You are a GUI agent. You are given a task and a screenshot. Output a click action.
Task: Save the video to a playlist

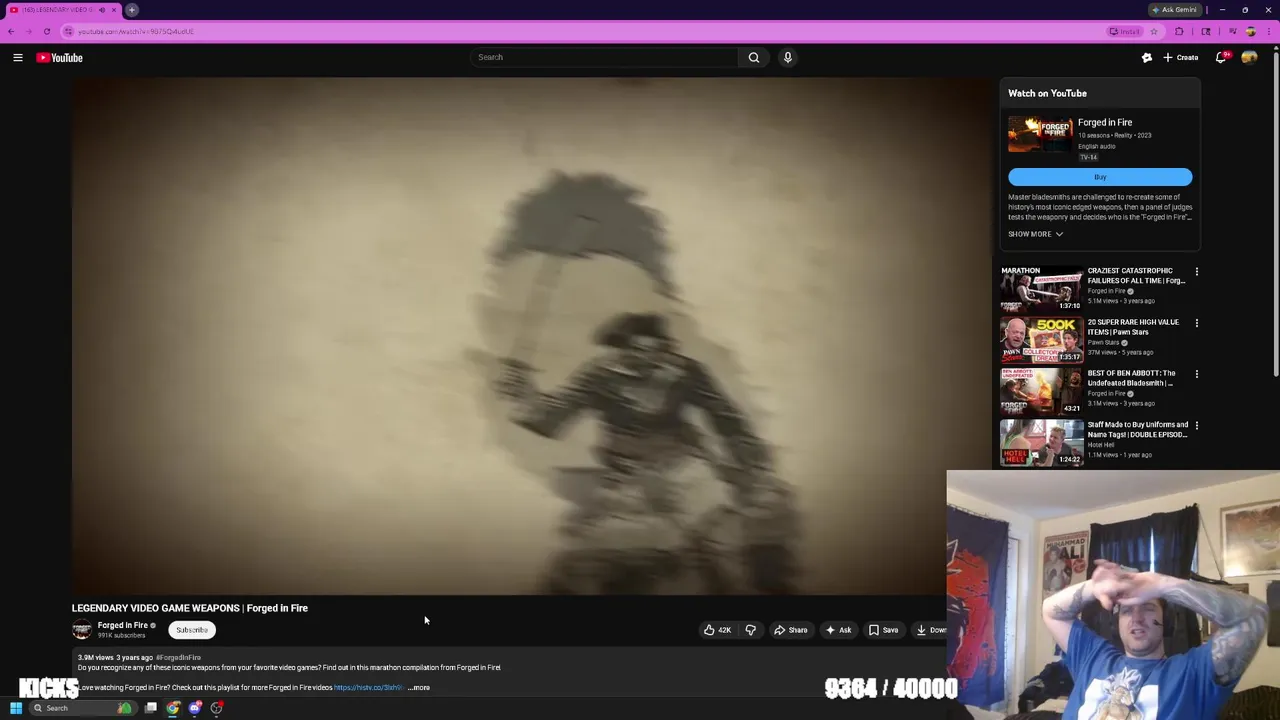pos(883,630)
